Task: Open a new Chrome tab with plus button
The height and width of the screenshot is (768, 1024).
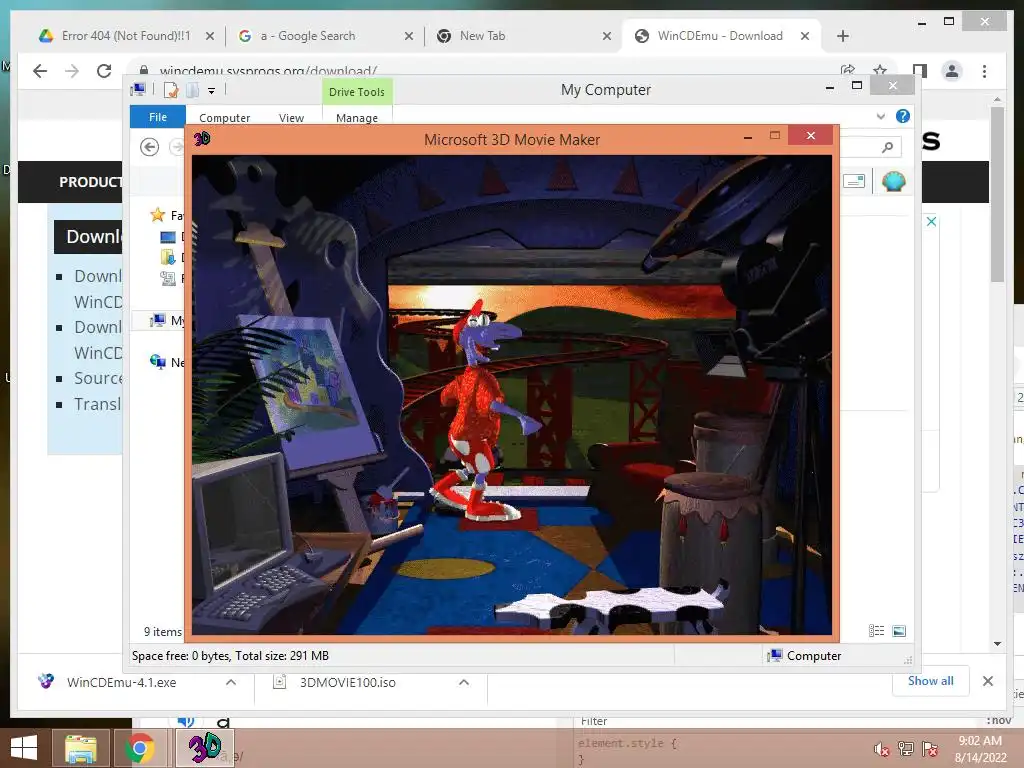Action: pyautogui.click(x=842, y=36)
